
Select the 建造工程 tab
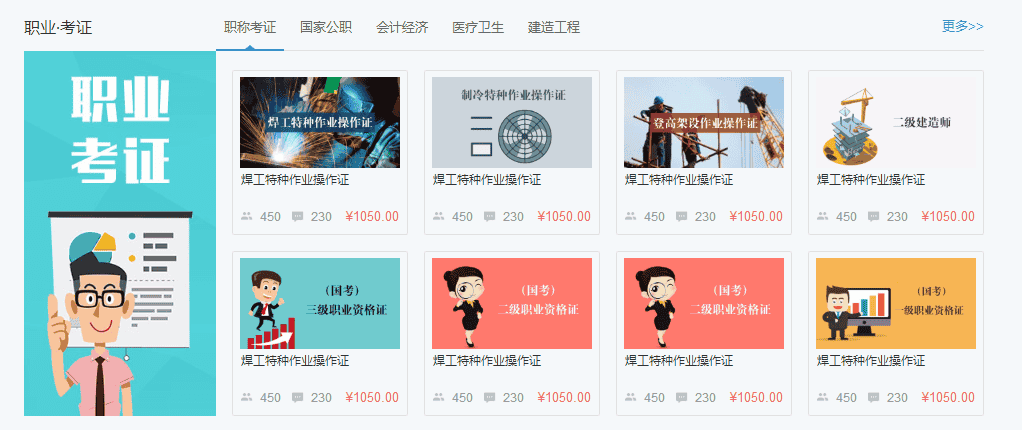[554, 27]
